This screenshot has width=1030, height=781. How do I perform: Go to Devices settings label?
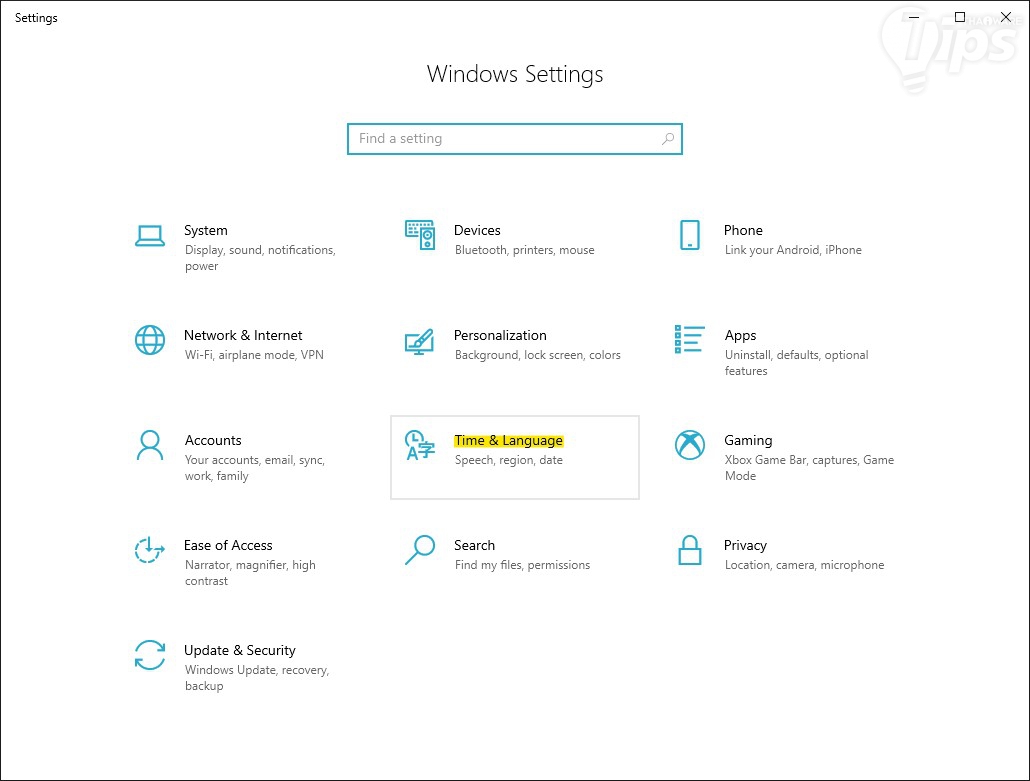tap(477, 231)
